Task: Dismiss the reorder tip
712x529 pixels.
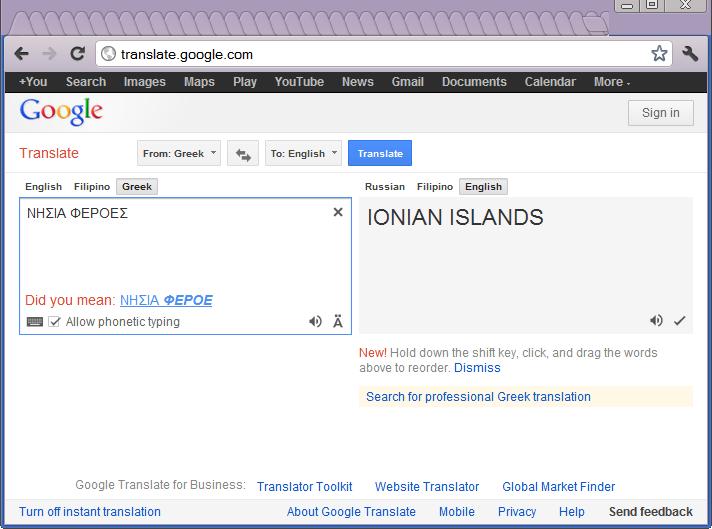Action: 477,368
